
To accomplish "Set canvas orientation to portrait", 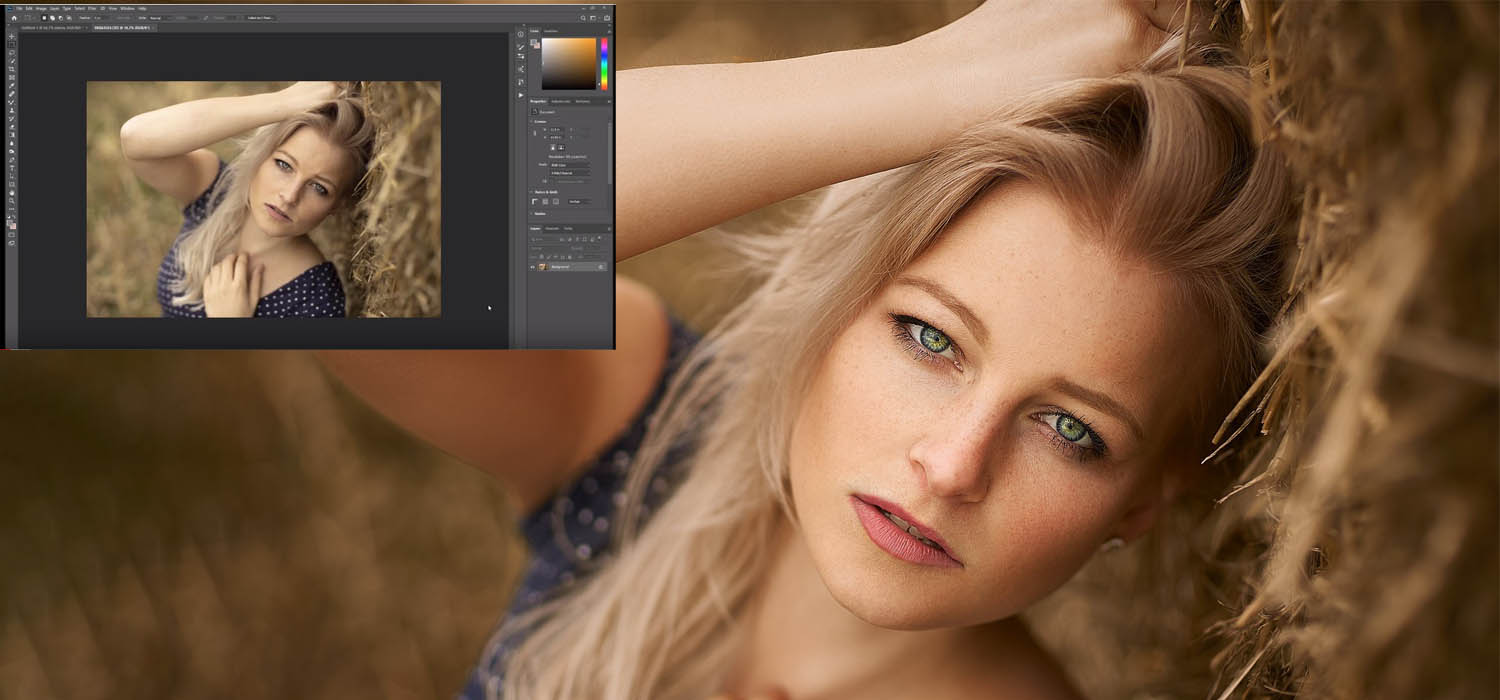I will click(x=552, y=147).
